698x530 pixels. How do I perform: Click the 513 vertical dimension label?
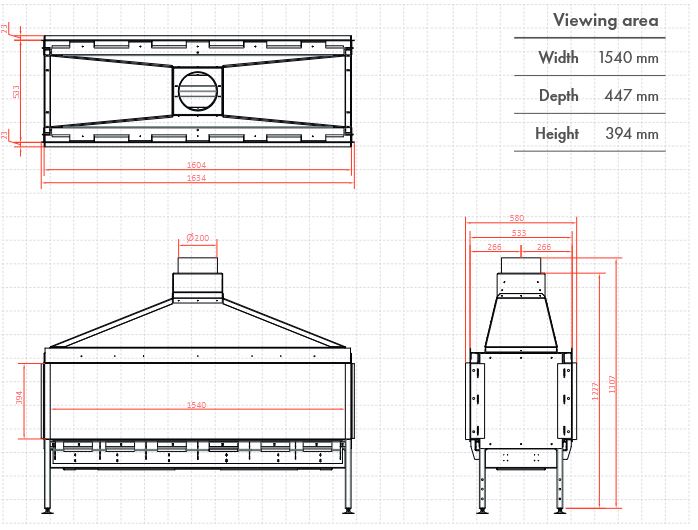[x=16, y=91]
